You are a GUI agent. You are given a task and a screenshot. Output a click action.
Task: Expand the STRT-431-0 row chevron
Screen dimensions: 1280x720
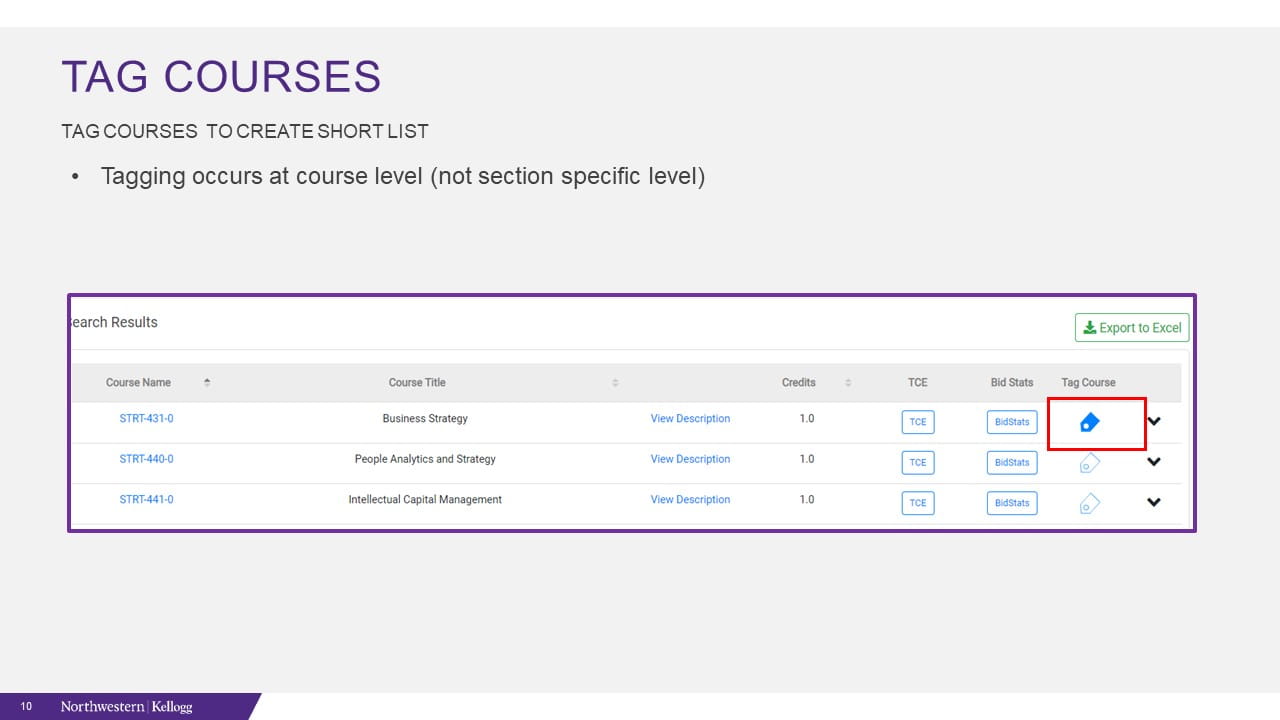click(1154, 422)
